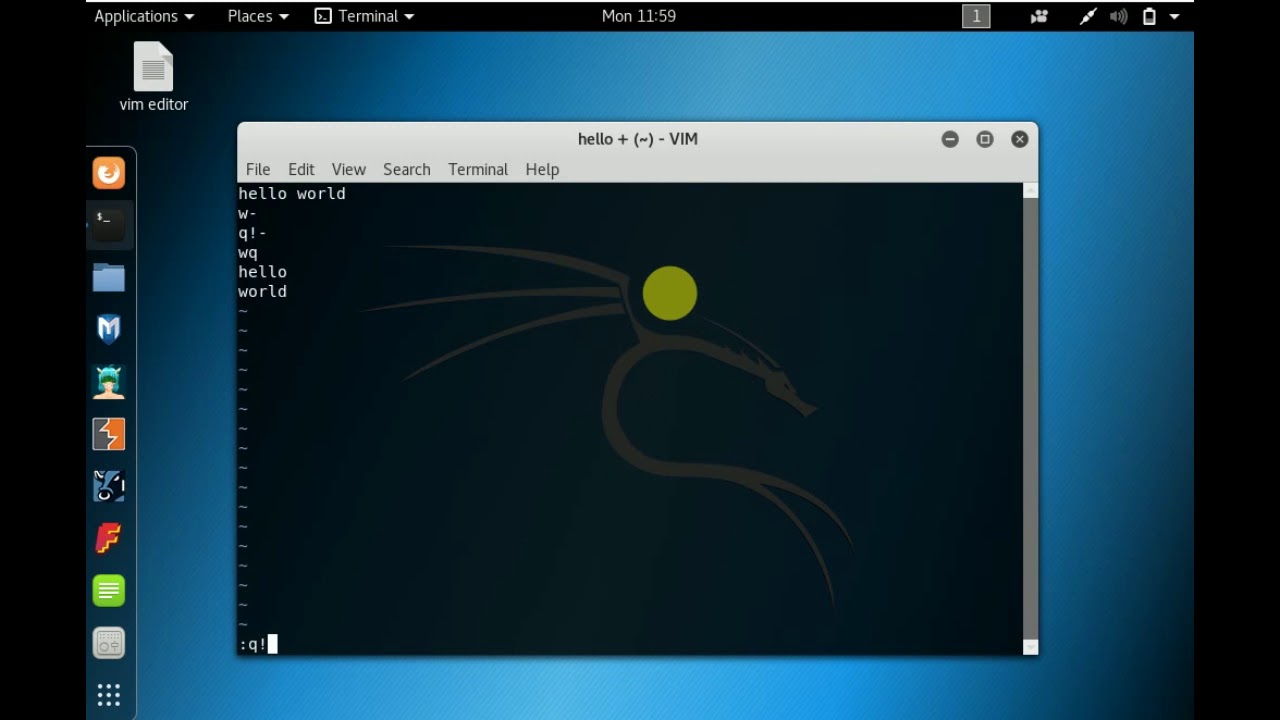Close the VIM terminal window
1280x720 pixels.
click(1020, 139)
